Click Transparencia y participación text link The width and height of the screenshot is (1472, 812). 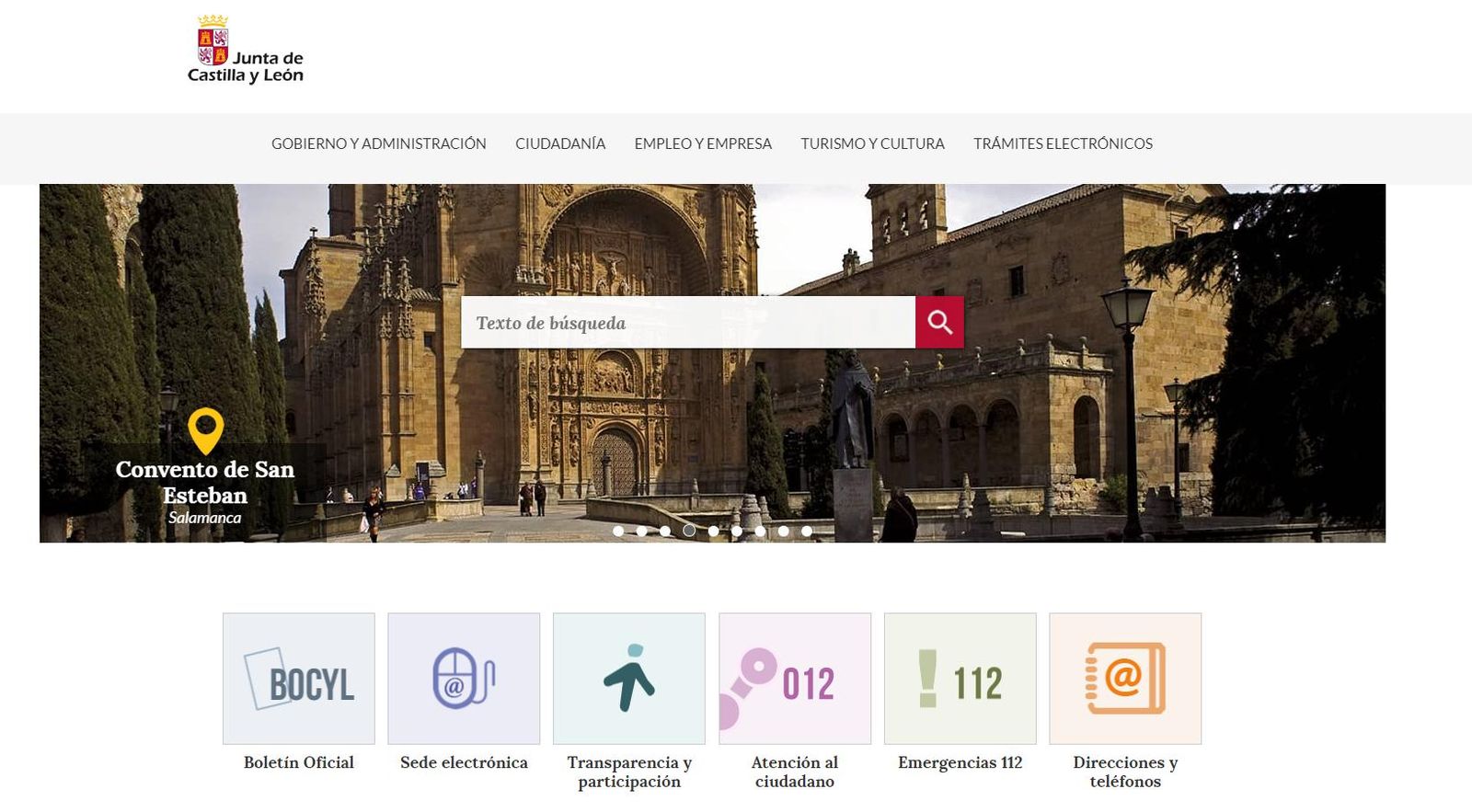pos(629,772)
